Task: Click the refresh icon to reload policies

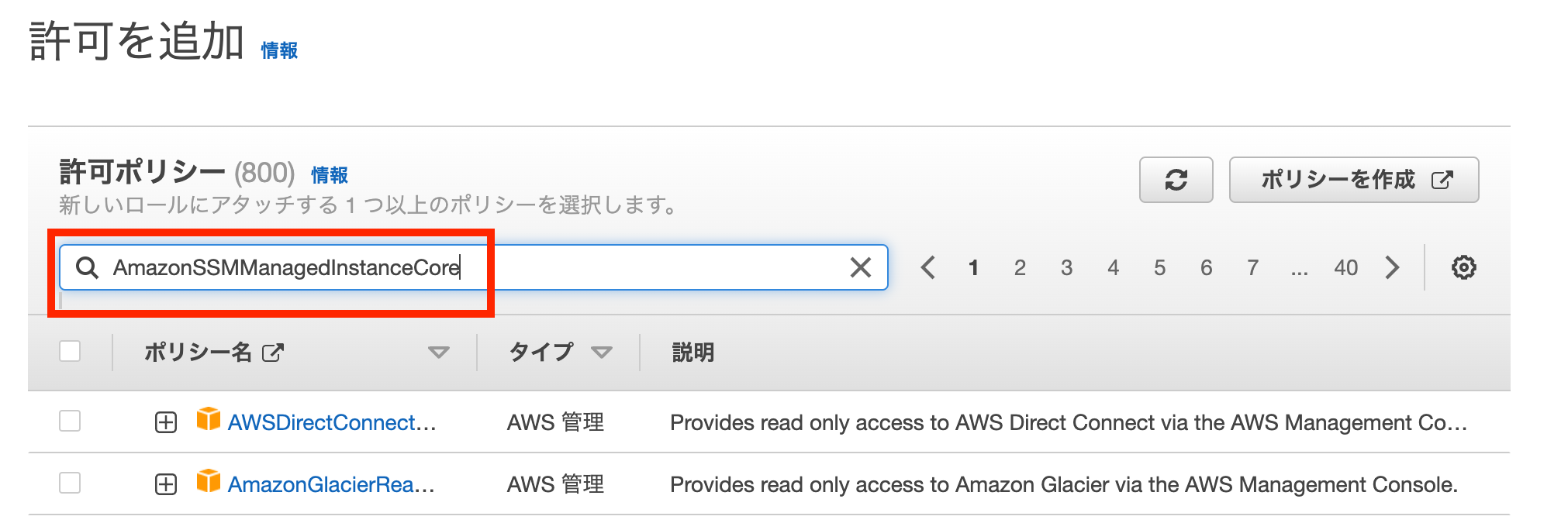Action: pyautogui.click(x=1176, y=180)
